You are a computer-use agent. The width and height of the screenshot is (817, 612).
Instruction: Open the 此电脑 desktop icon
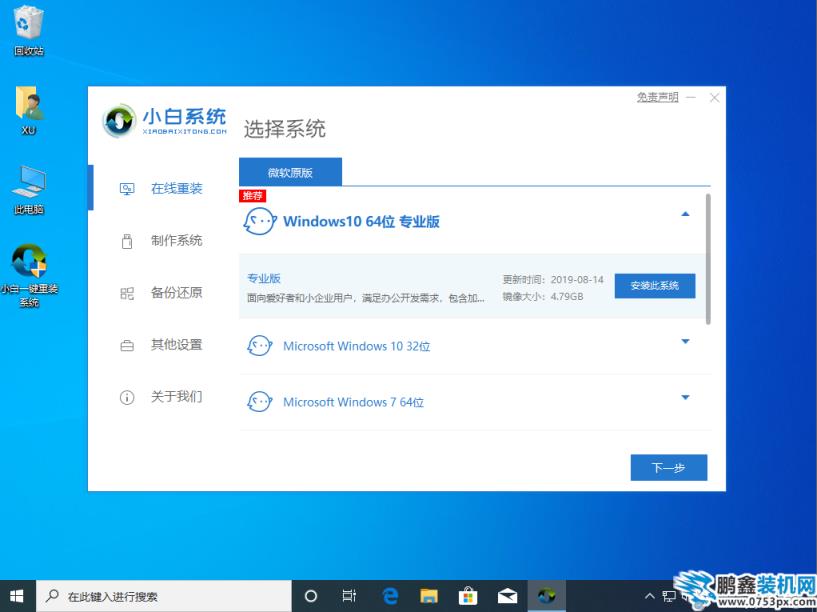coord(29,191)
